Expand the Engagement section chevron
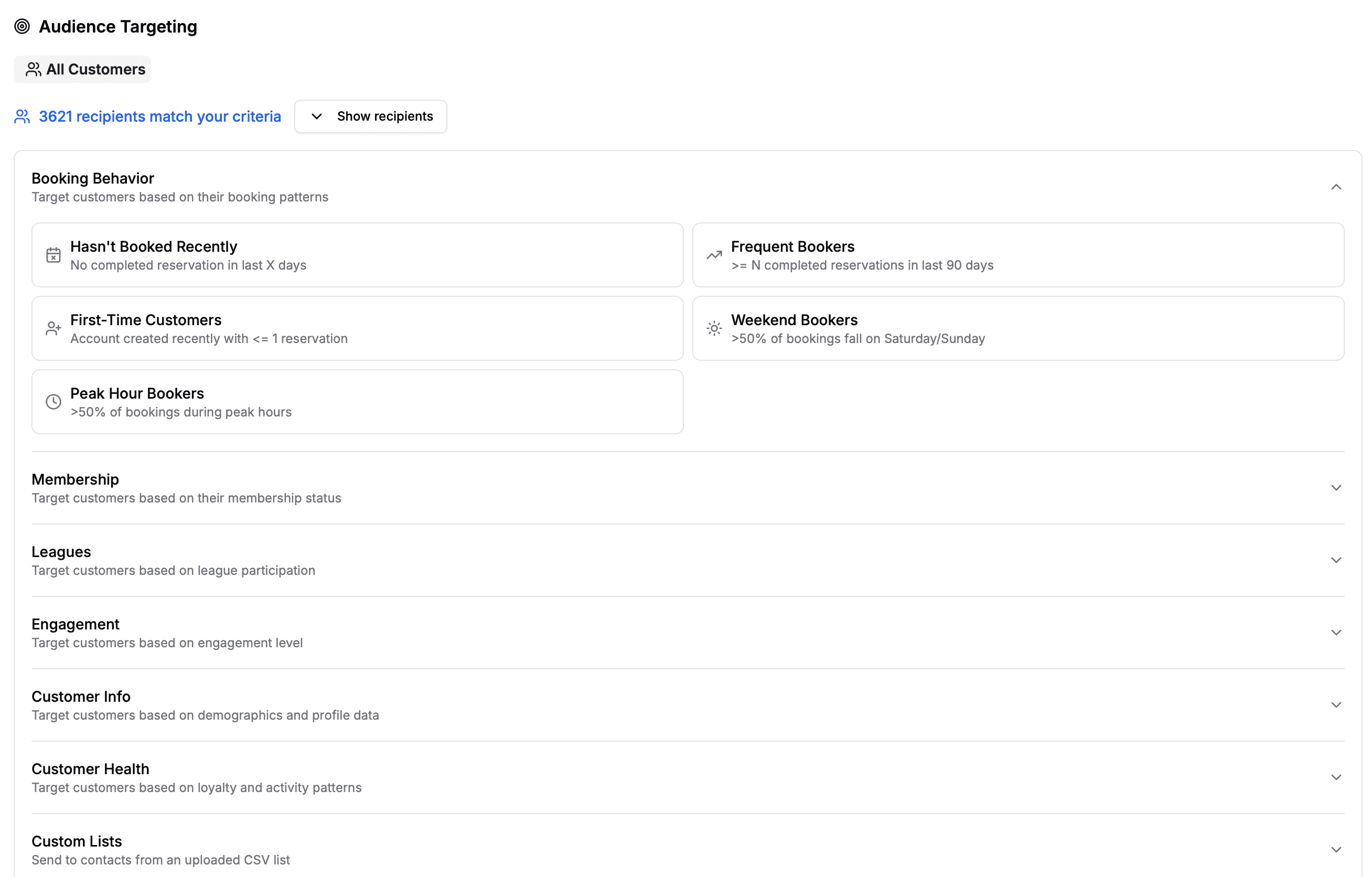Image resolution: width=1372 pixels, height=877 pixels. tap(1336, 633)
